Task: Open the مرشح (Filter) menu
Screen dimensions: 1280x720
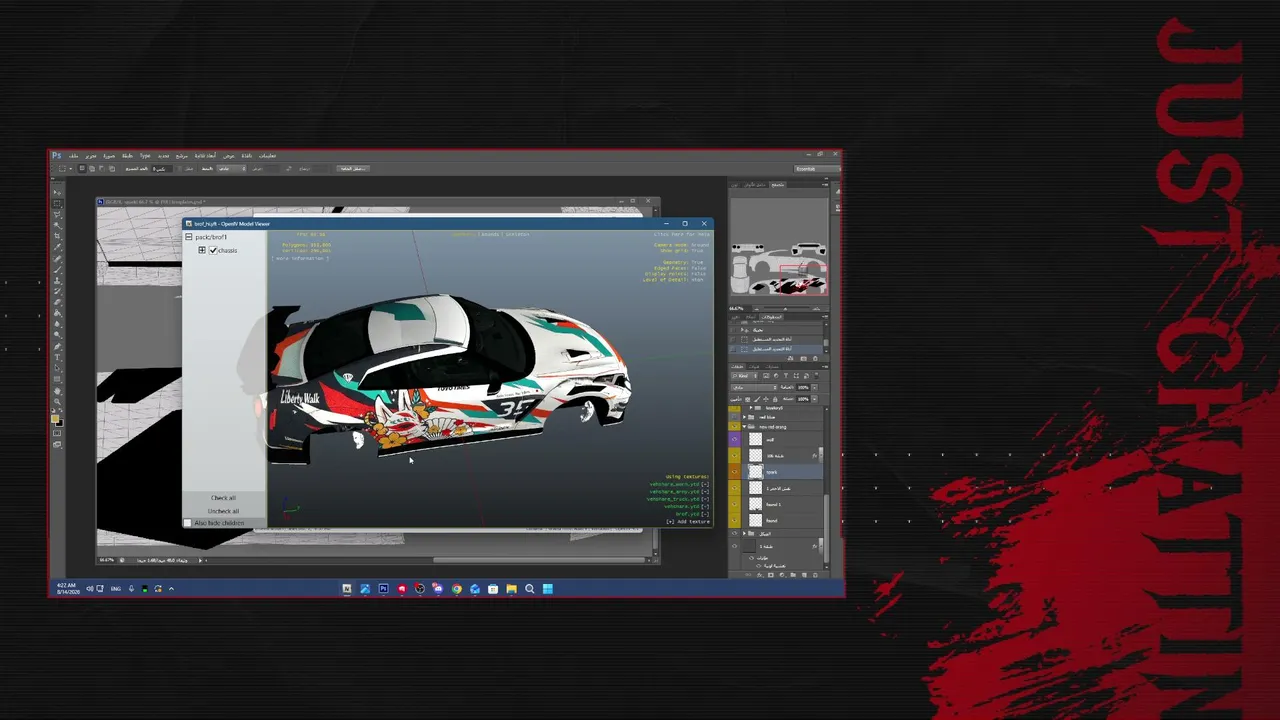Action: (x=181, y=156)
